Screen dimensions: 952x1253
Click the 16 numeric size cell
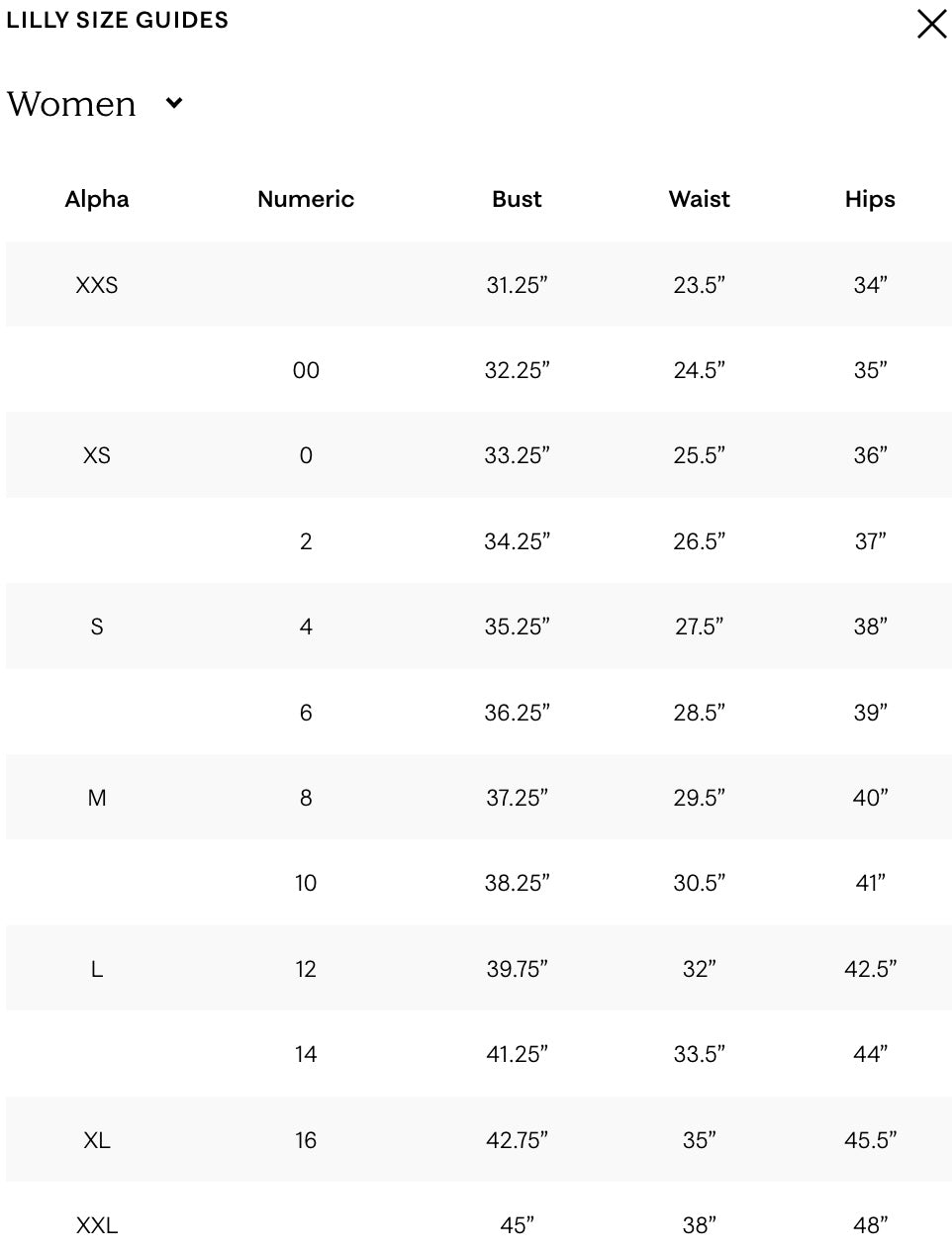point(306,1140)
